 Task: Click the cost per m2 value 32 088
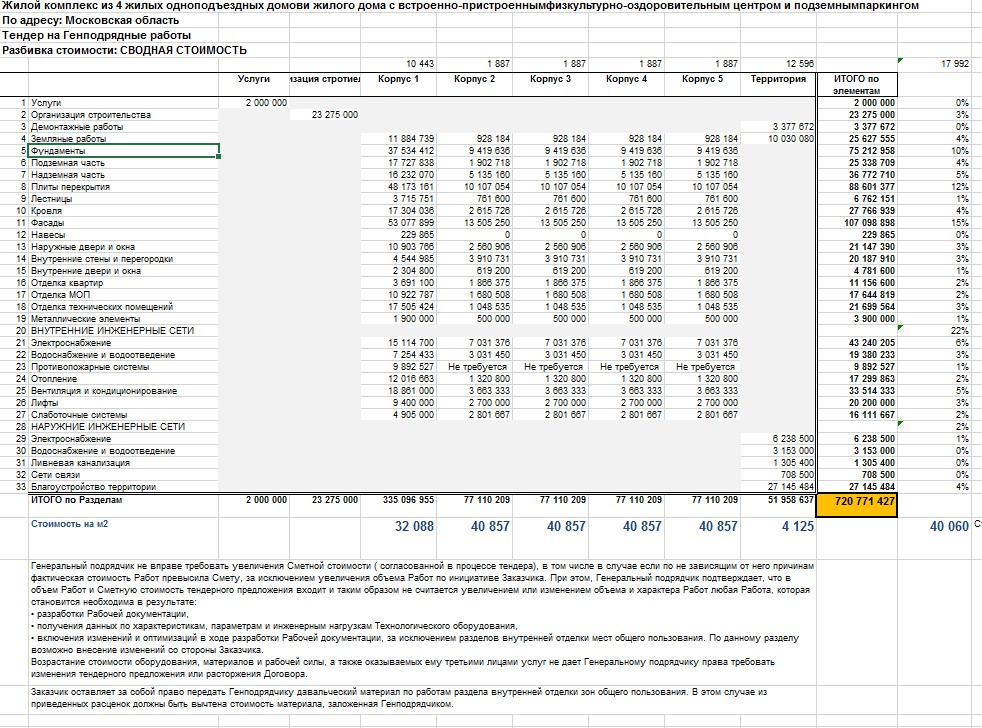(x=414, y=526)
